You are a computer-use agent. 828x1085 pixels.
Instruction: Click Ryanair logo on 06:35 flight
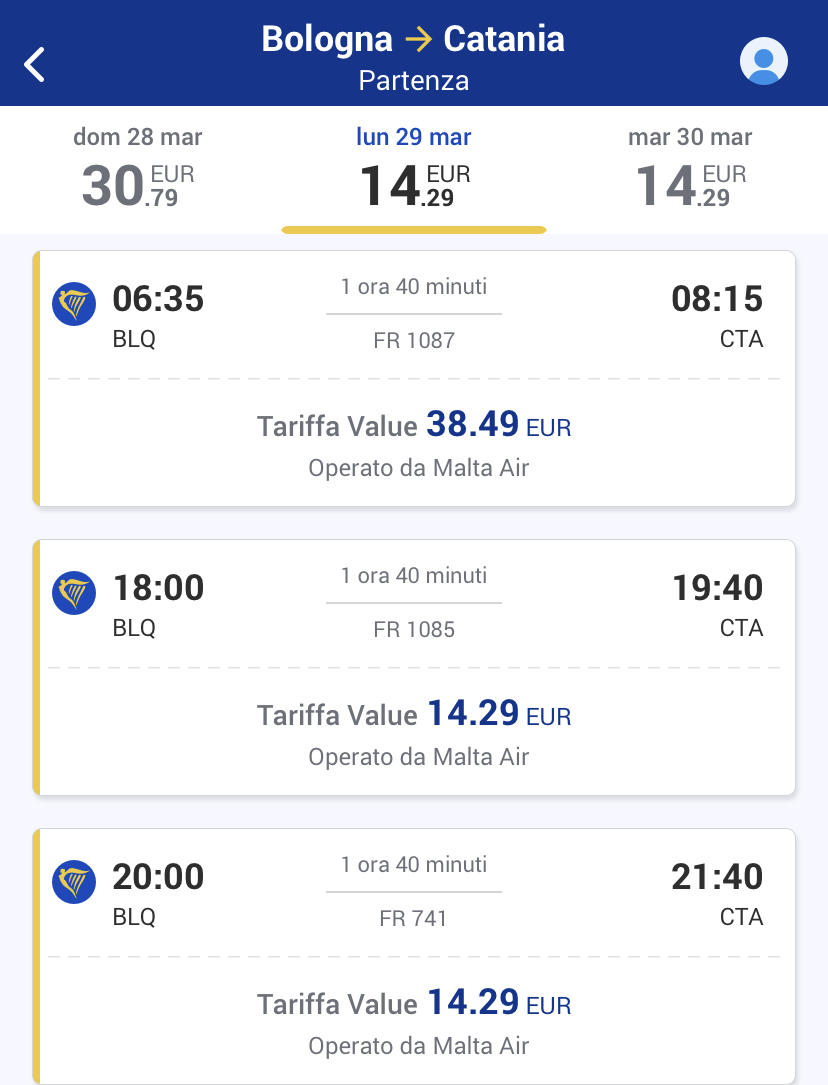[x=74, y=303]
